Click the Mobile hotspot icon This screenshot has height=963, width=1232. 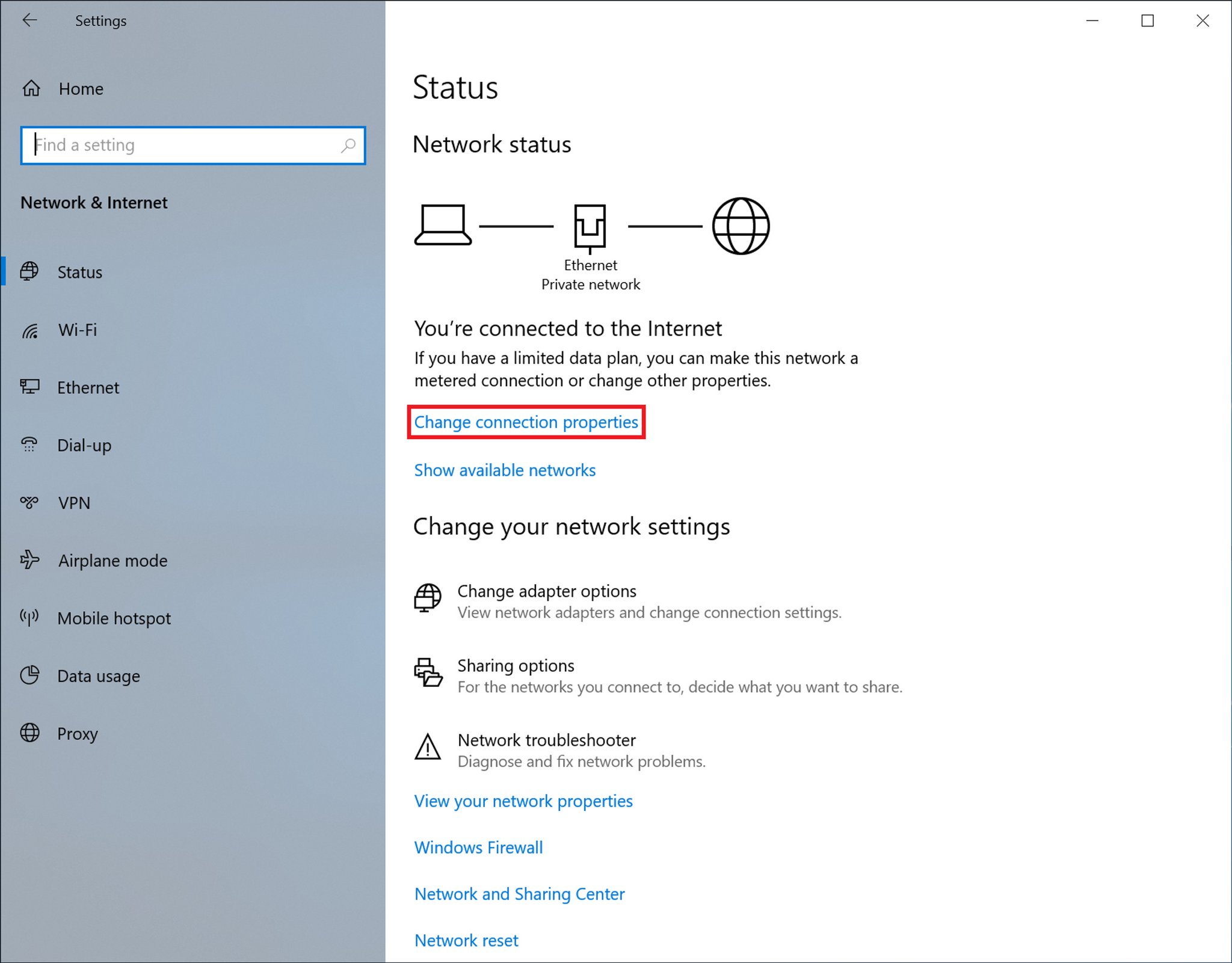29,617
